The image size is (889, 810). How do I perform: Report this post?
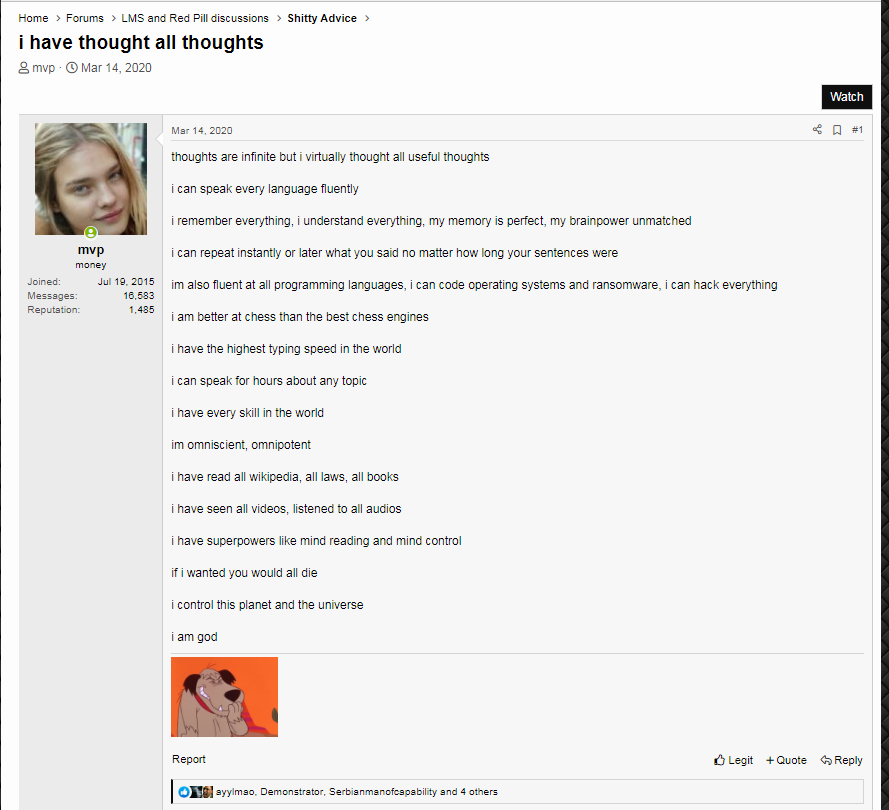pos(189,759)
